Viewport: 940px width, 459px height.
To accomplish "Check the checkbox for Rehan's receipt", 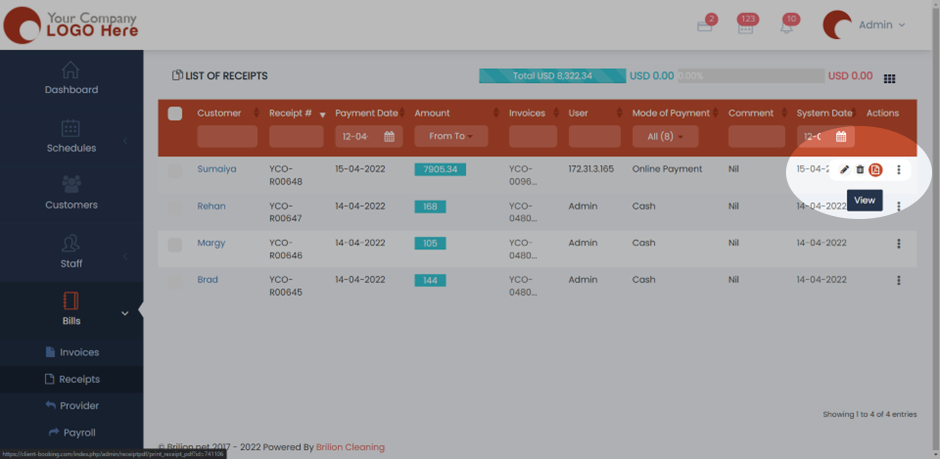I will (175, 208).
